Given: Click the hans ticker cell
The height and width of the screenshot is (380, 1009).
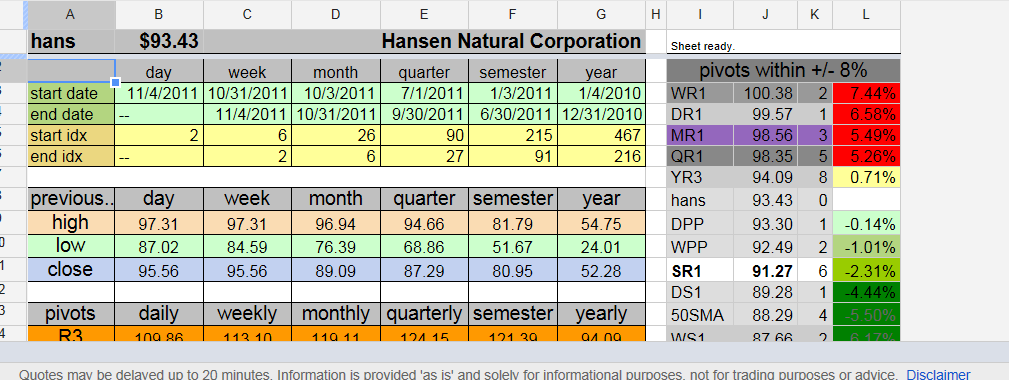Looking at the screenshot, I should (71, 42).
